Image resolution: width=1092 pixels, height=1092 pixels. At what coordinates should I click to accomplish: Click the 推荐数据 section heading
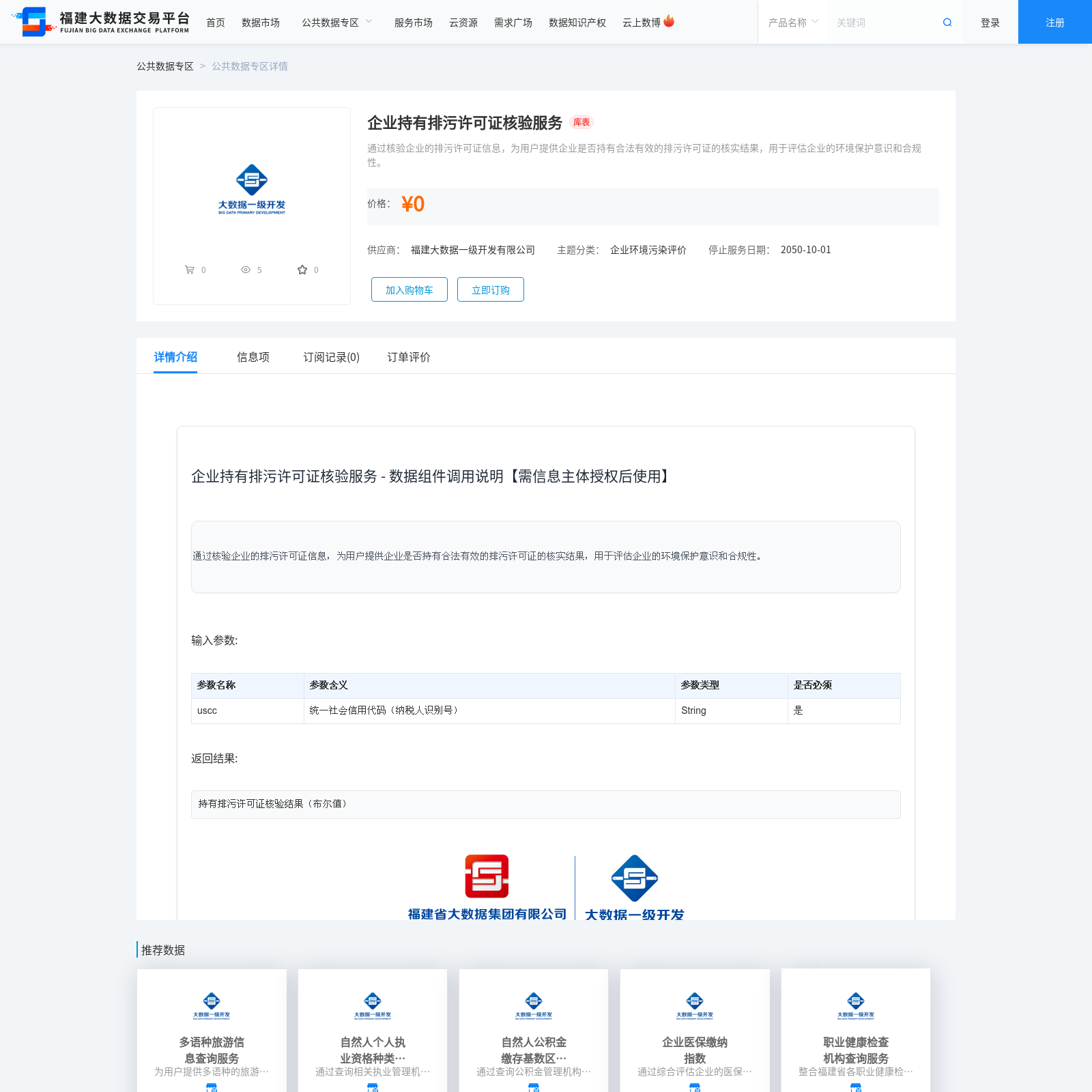tap(163, 950)
